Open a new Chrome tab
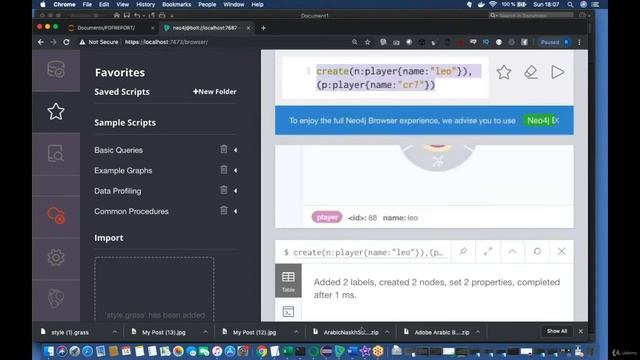 click(263, 28)
